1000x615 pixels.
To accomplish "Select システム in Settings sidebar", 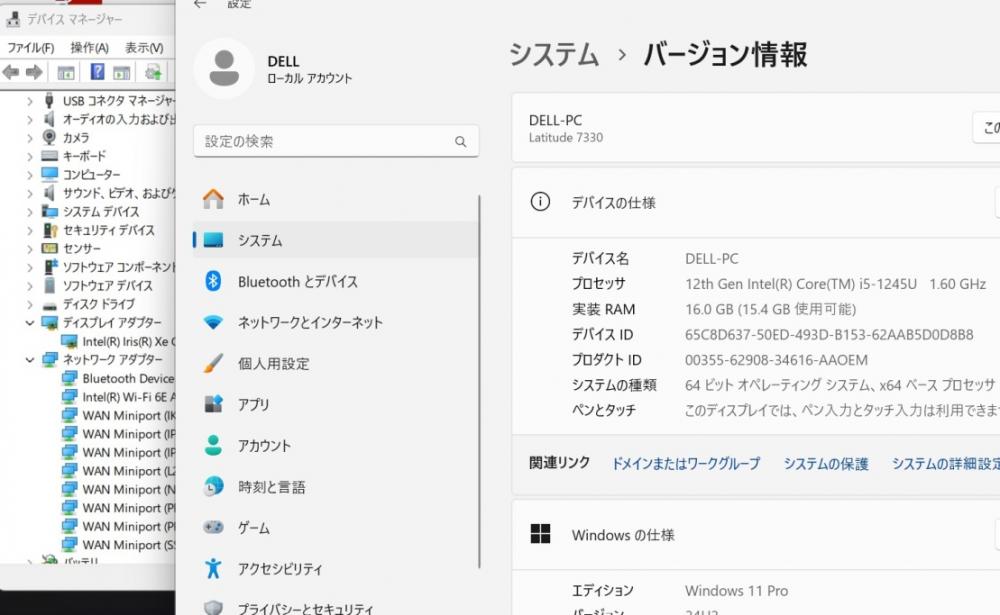I will click(335, 240).
